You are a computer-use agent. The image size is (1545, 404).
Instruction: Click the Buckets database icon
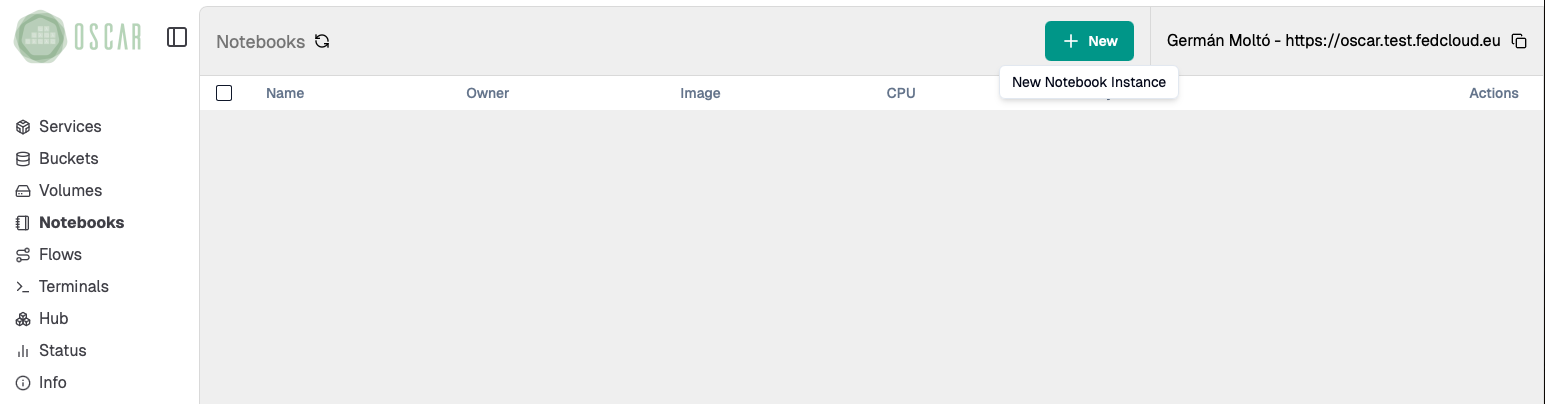(23, 159)
